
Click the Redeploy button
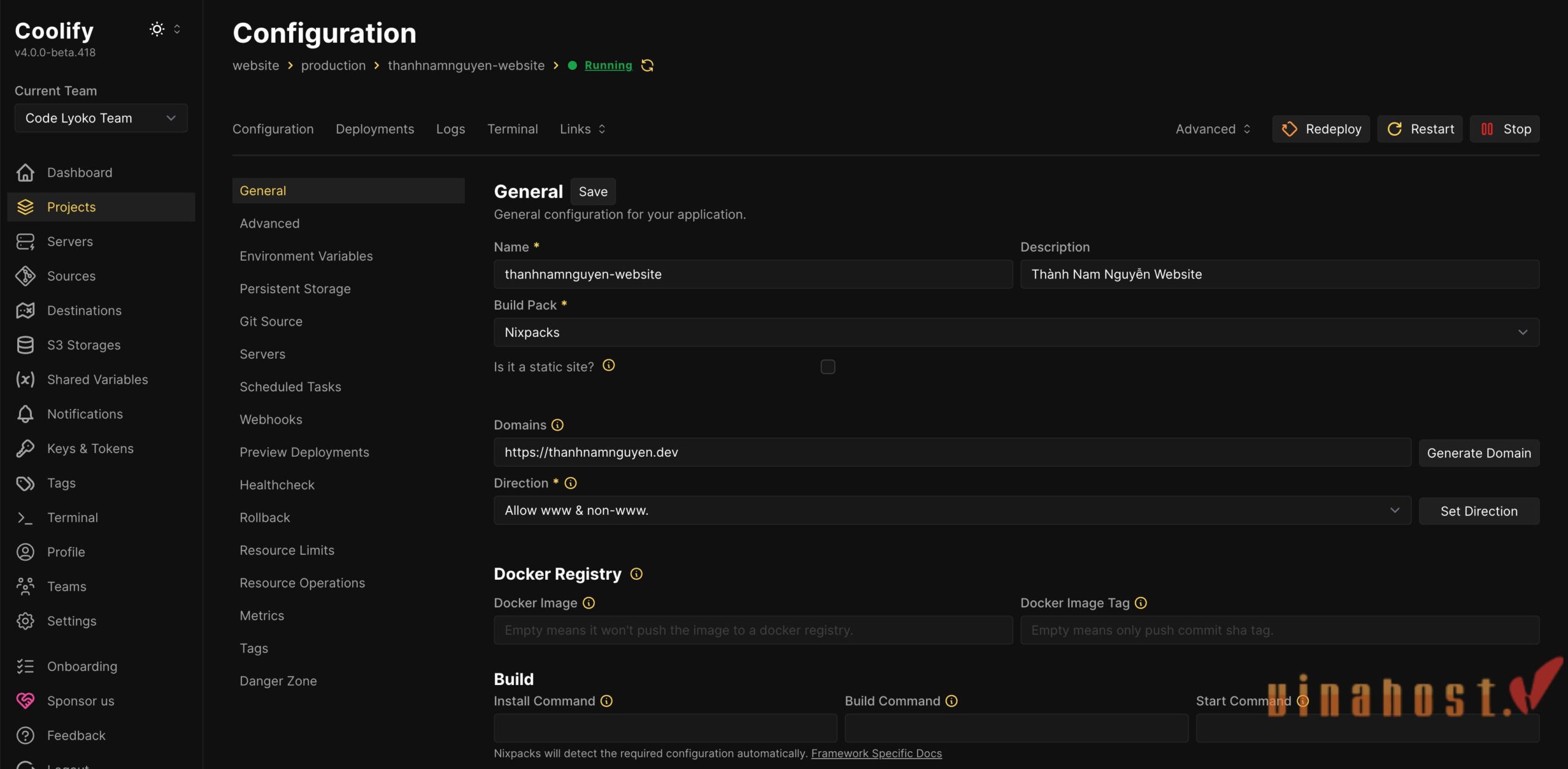(1321, 129)
